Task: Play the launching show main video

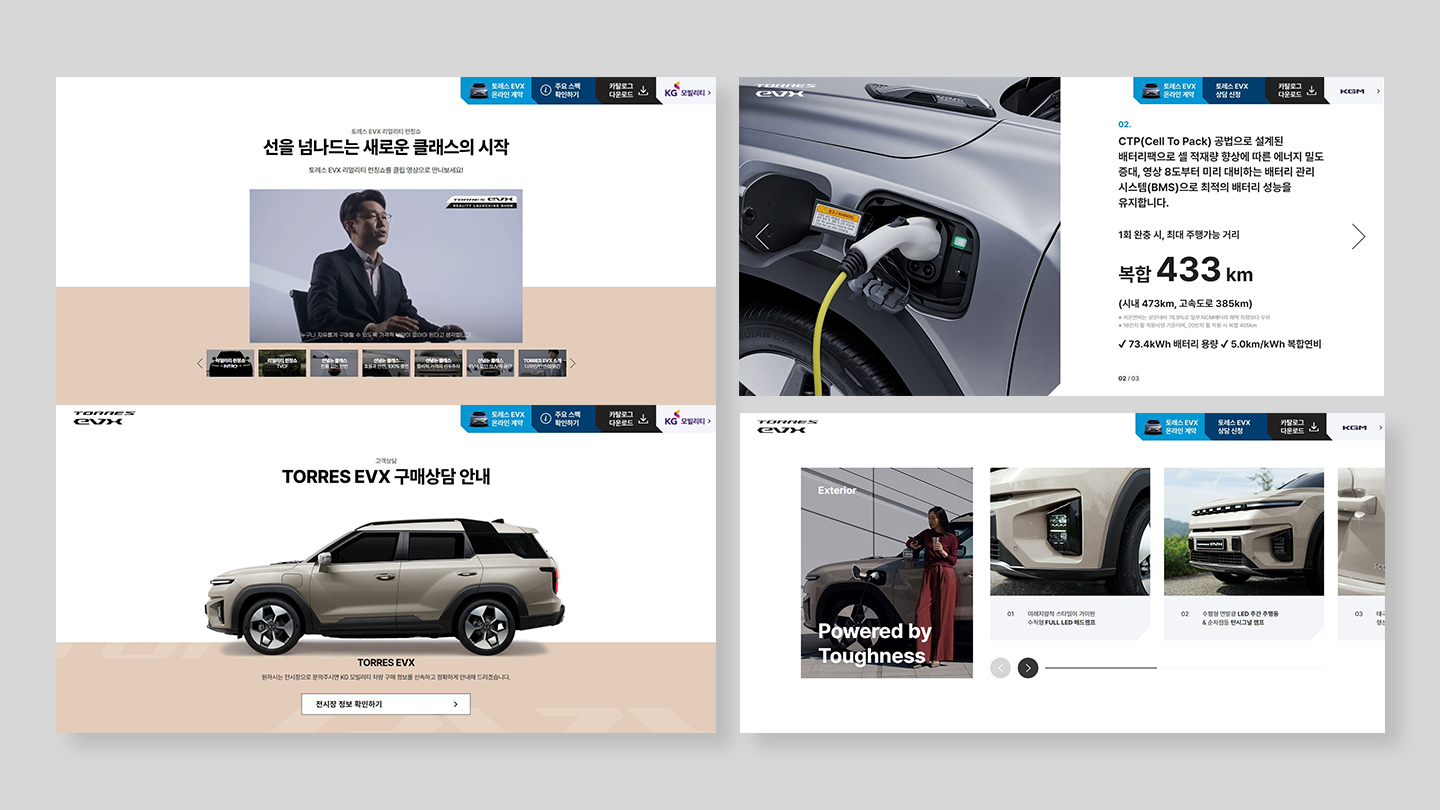Action: [x=386, y=266]
